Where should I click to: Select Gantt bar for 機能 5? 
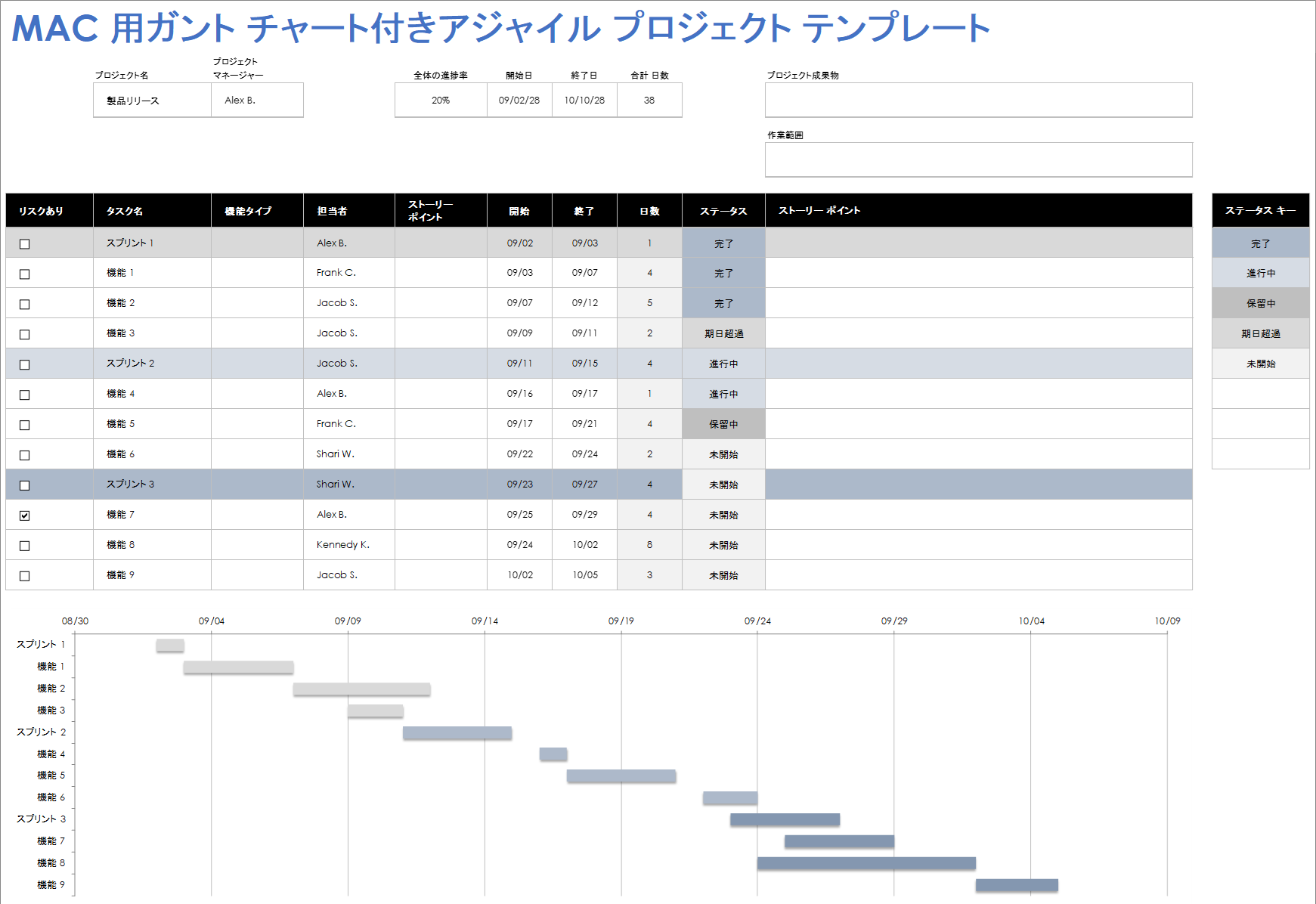(x=621, y=776)
